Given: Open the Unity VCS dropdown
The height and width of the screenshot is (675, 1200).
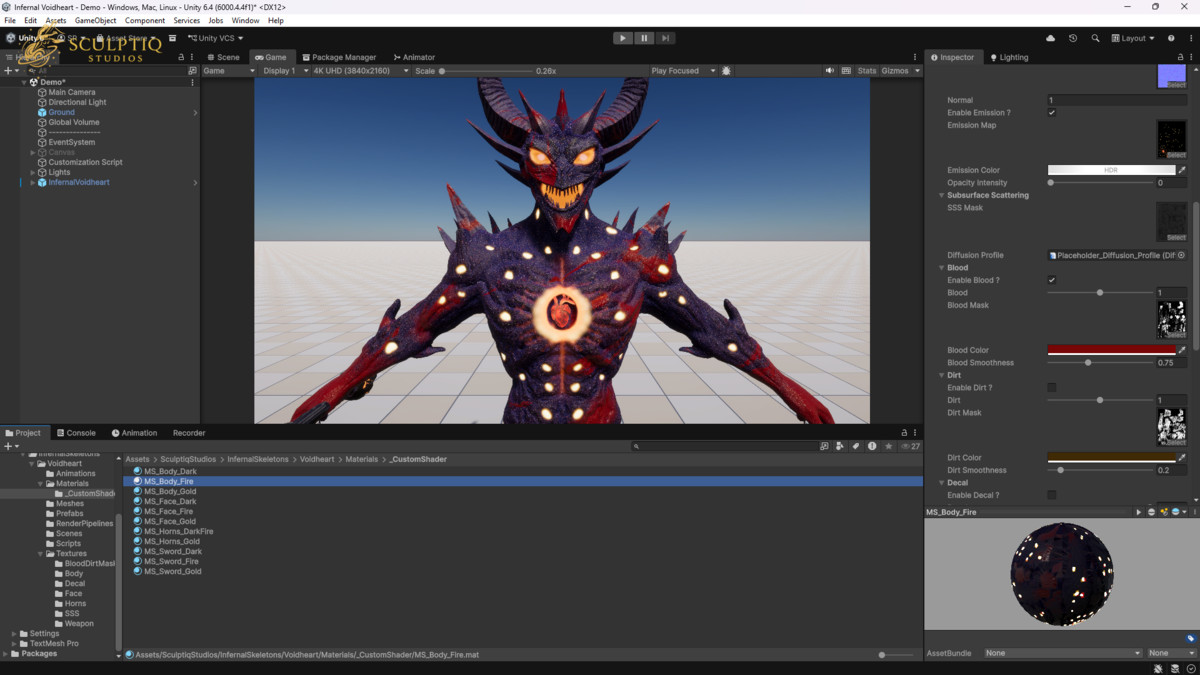Looking at the screenshot, I should [x=216, y=38].
